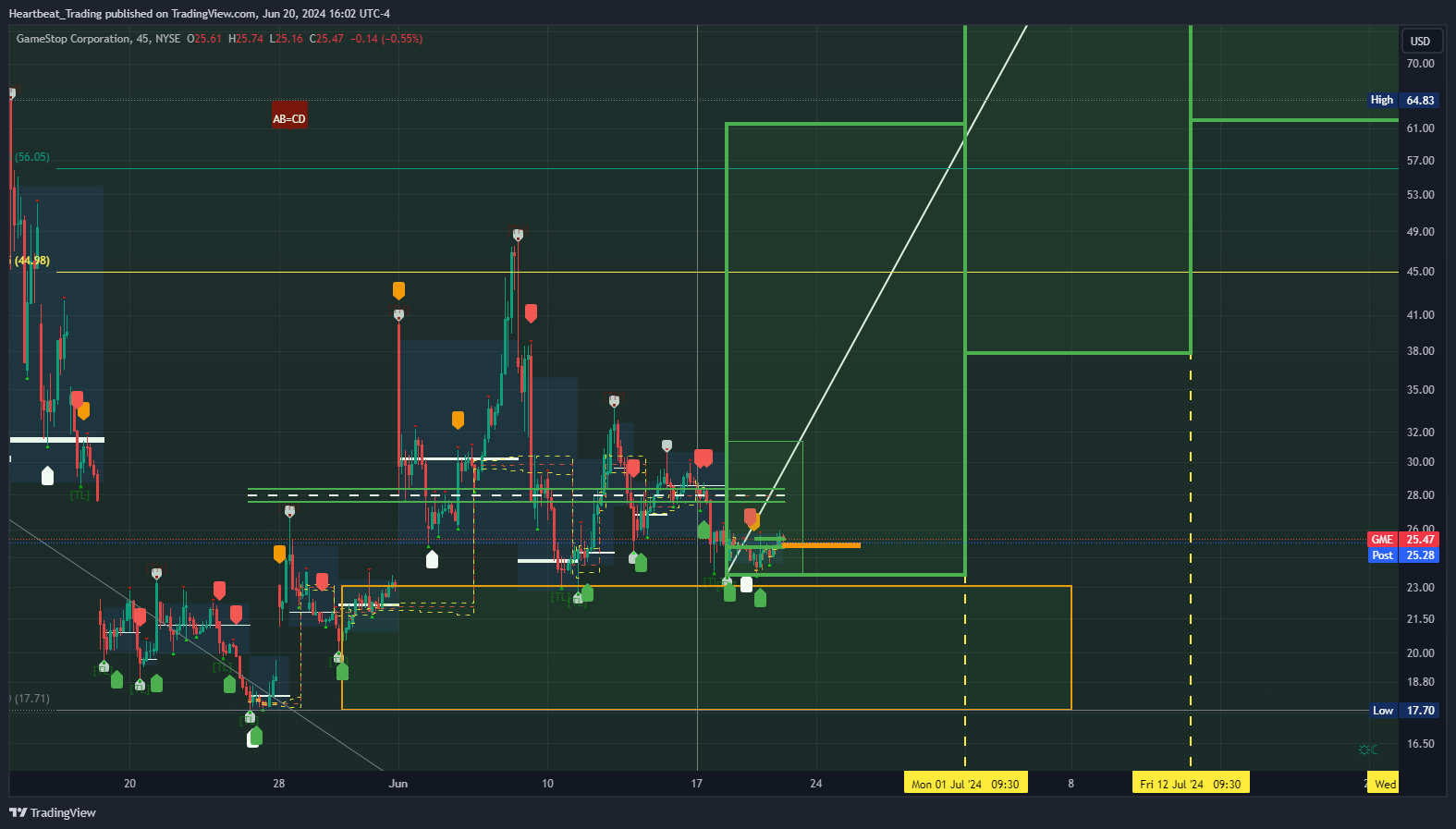
Task: Click the TradingView logo at bottom left
Action: coord(53,812)
